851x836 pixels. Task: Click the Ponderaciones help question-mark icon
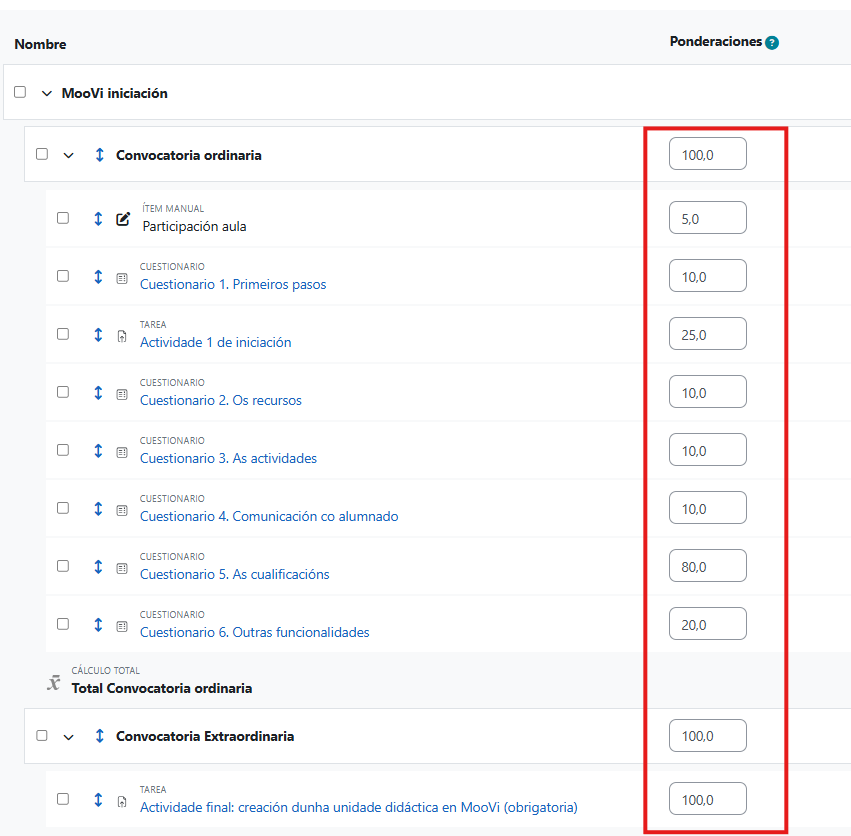(772, 43)
